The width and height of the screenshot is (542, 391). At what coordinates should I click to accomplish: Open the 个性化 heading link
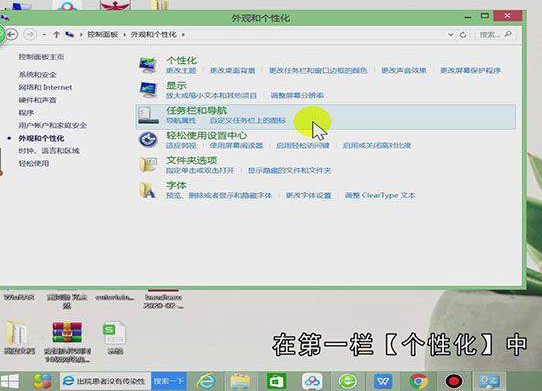point(181,60)
